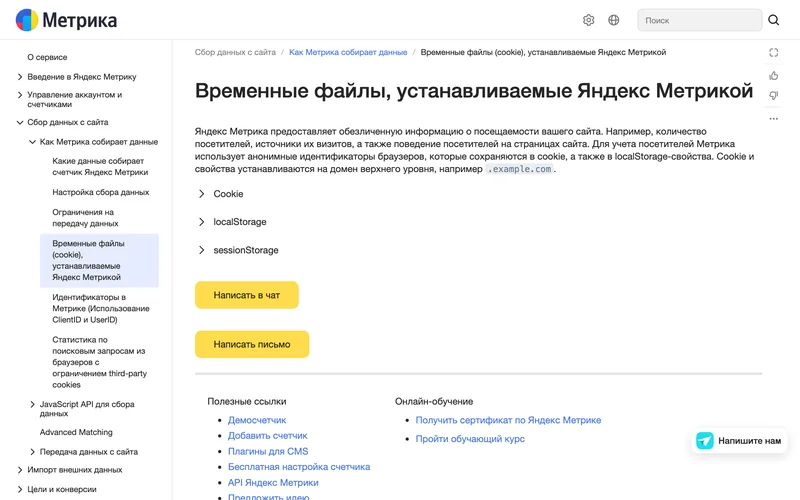Open the Демосчетчик link
Screen dimensions: 800x500
click(257, 420)
